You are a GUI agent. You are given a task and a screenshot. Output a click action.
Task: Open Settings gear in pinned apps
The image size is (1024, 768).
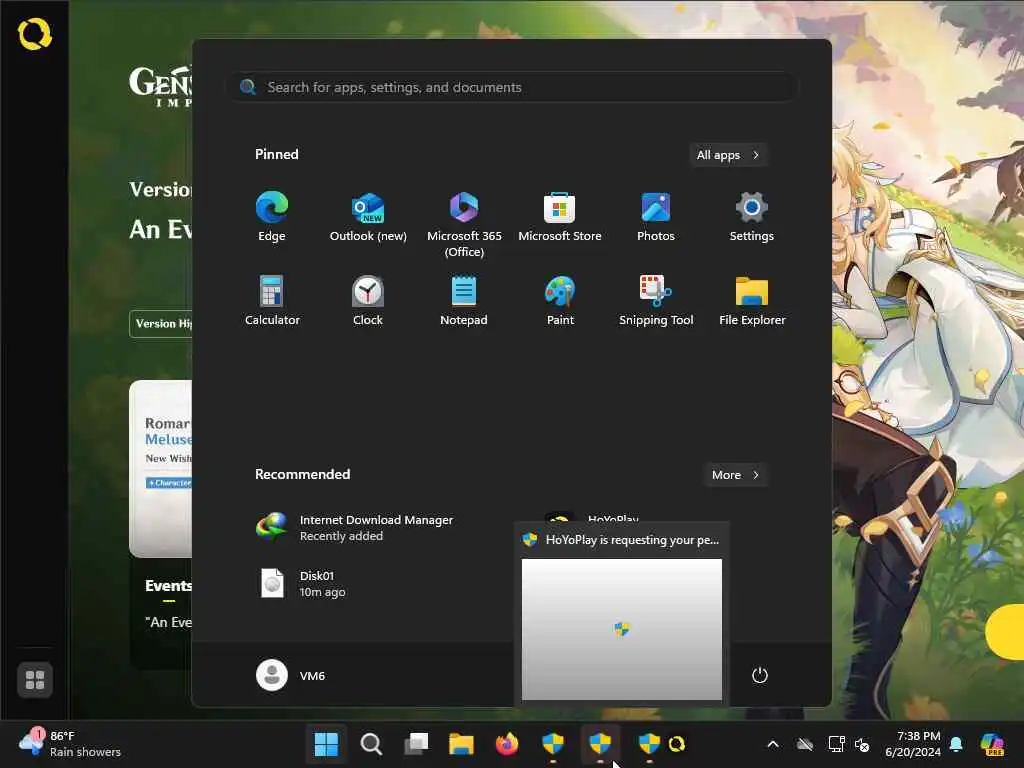[752, 217]
